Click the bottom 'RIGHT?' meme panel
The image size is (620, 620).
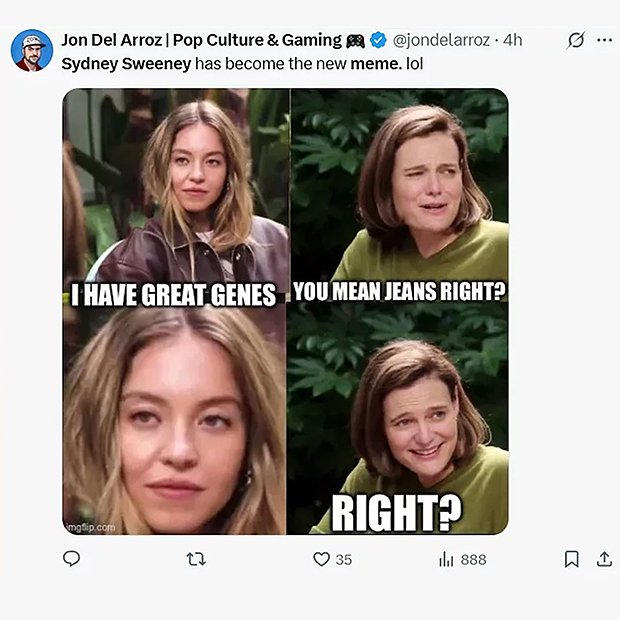398,420
